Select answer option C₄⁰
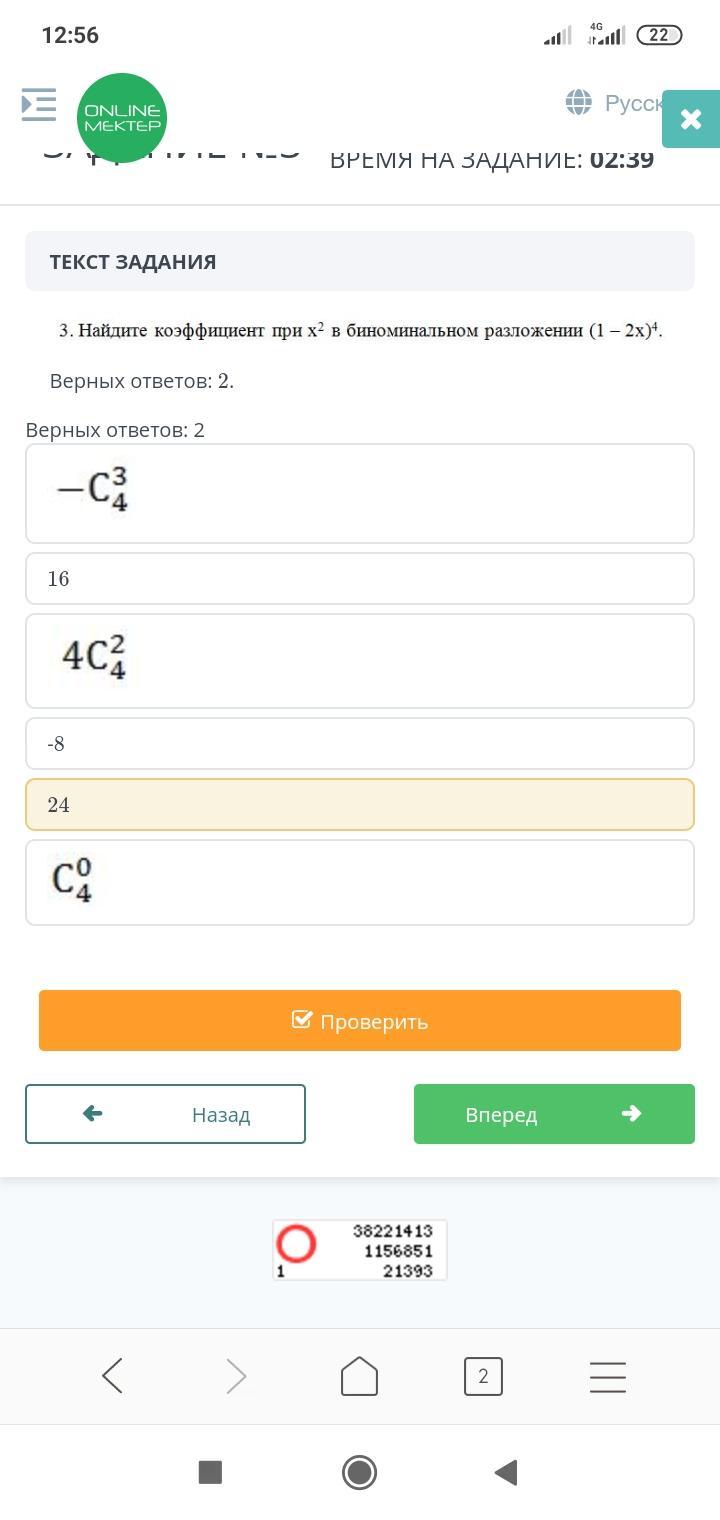 pyautogui.click(x=360, y=882)
